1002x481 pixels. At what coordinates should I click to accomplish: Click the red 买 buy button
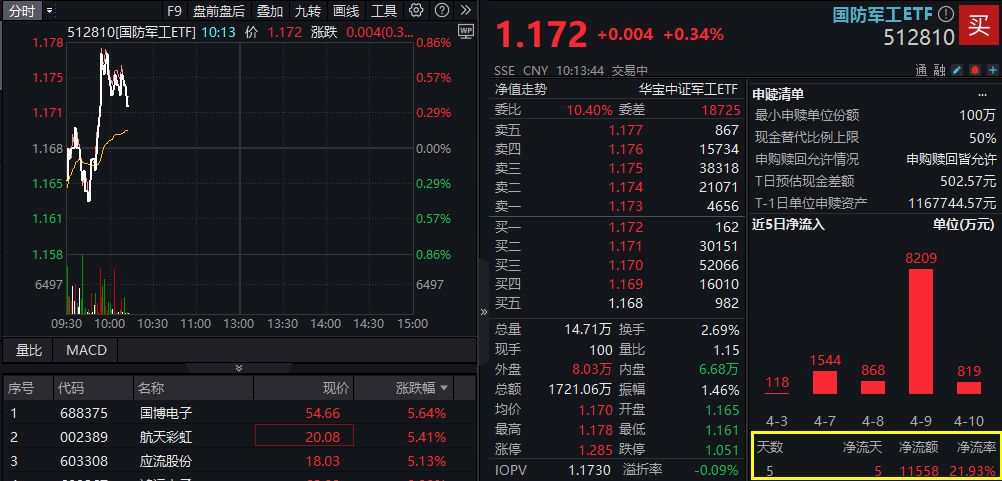tap(978, 25)
